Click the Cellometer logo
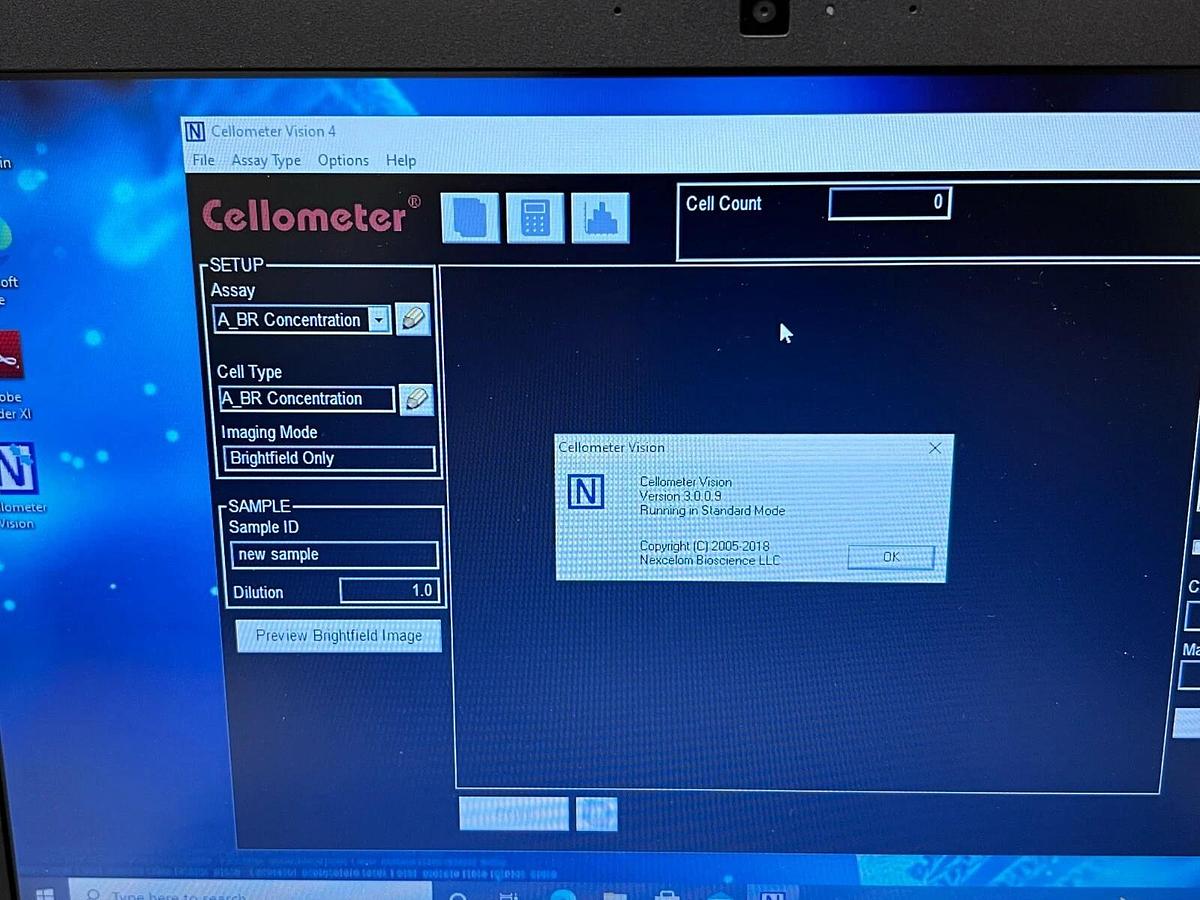 (311, 215)
